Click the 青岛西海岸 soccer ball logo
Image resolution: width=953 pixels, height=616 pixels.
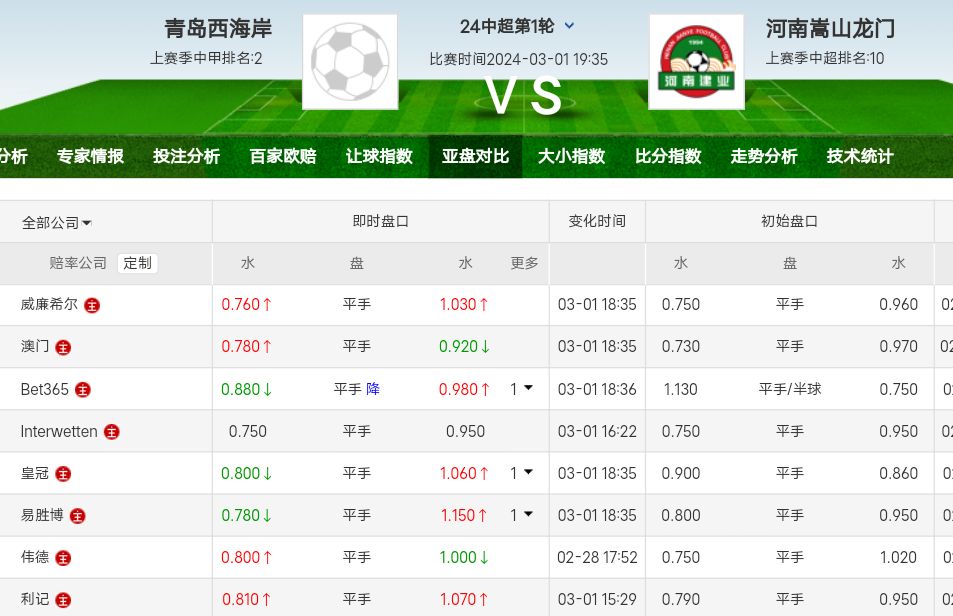[350, 61]
